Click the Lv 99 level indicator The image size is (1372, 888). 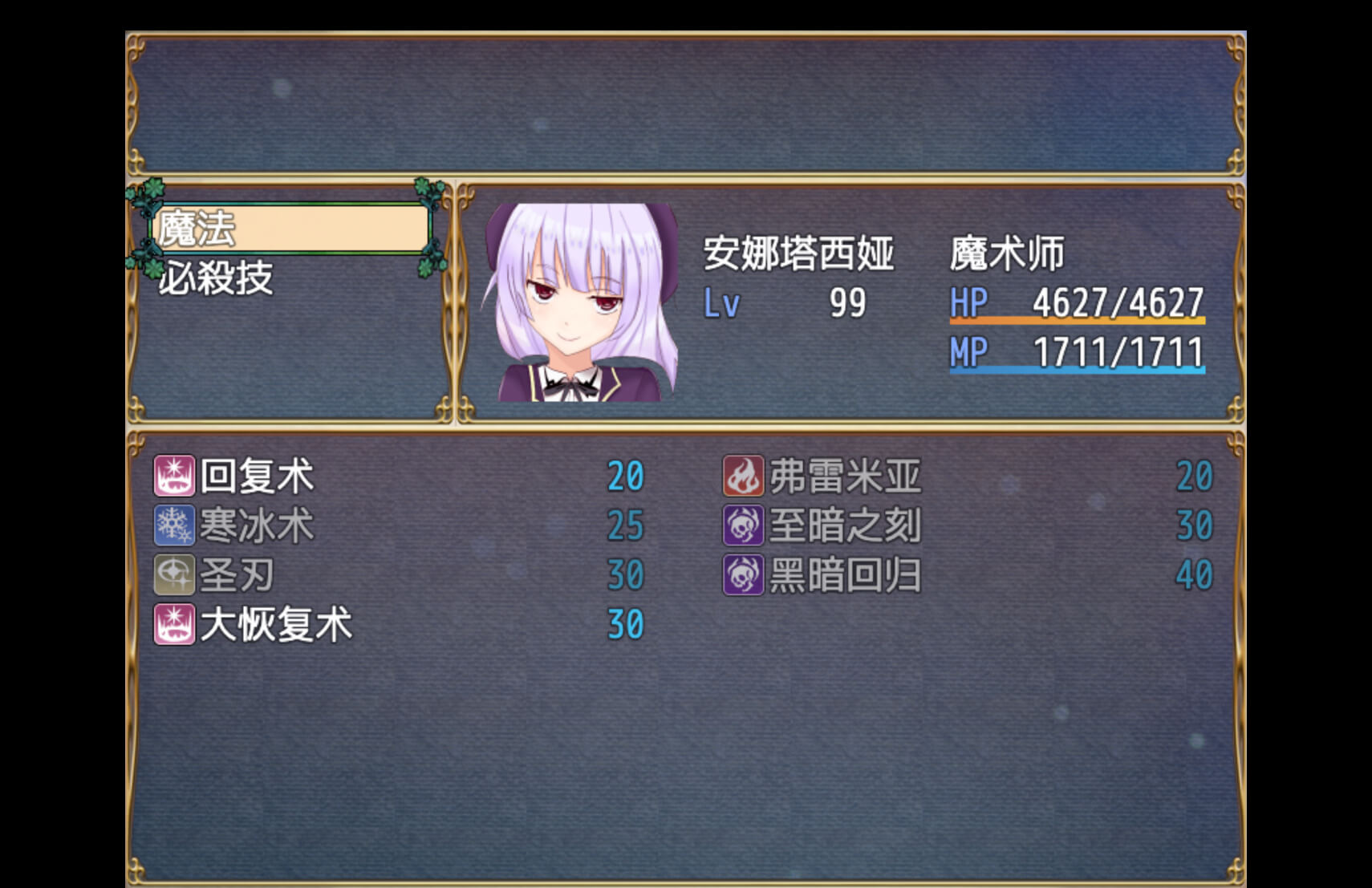tap(785, 303)
